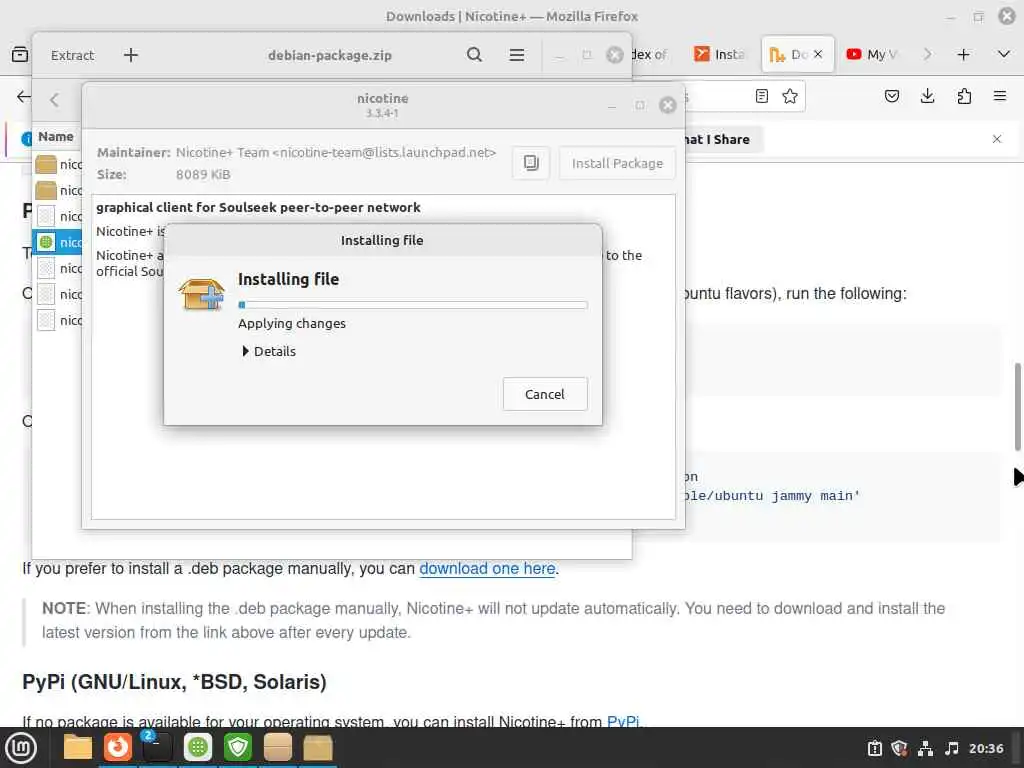
Task: Click the clock showing 20:36
Action: pos(986,748)
